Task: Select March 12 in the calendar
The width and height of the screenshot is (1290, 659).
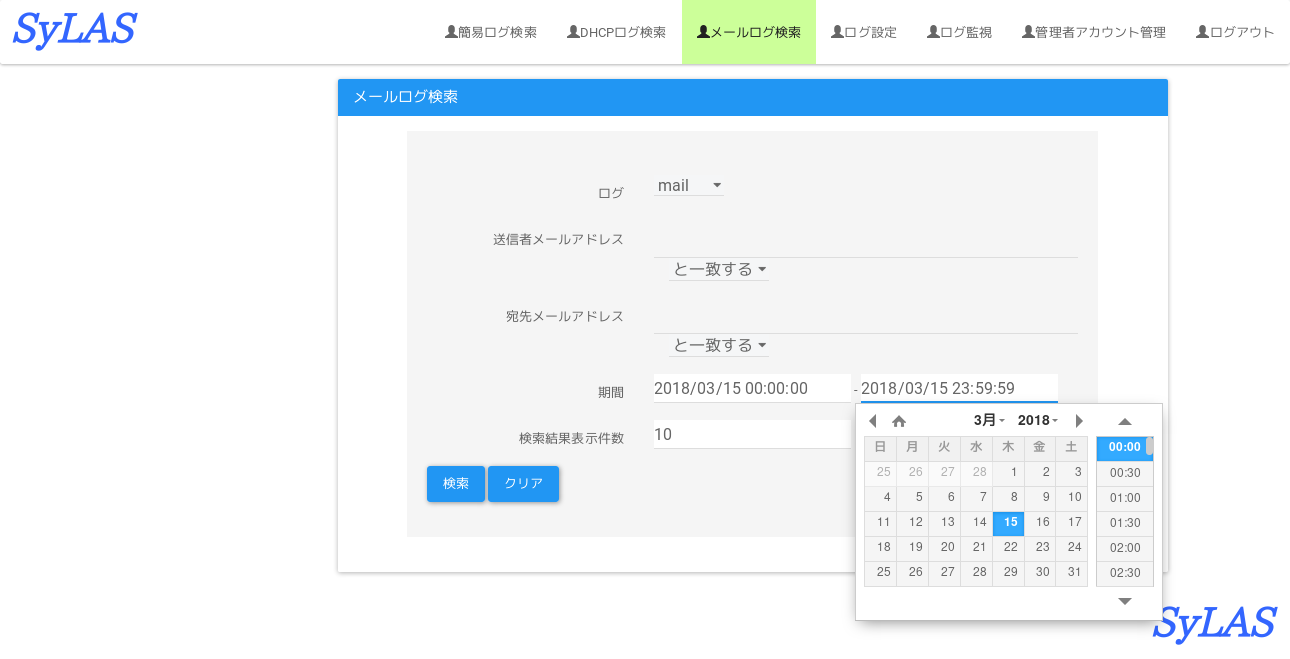Action: click(913, 522)
